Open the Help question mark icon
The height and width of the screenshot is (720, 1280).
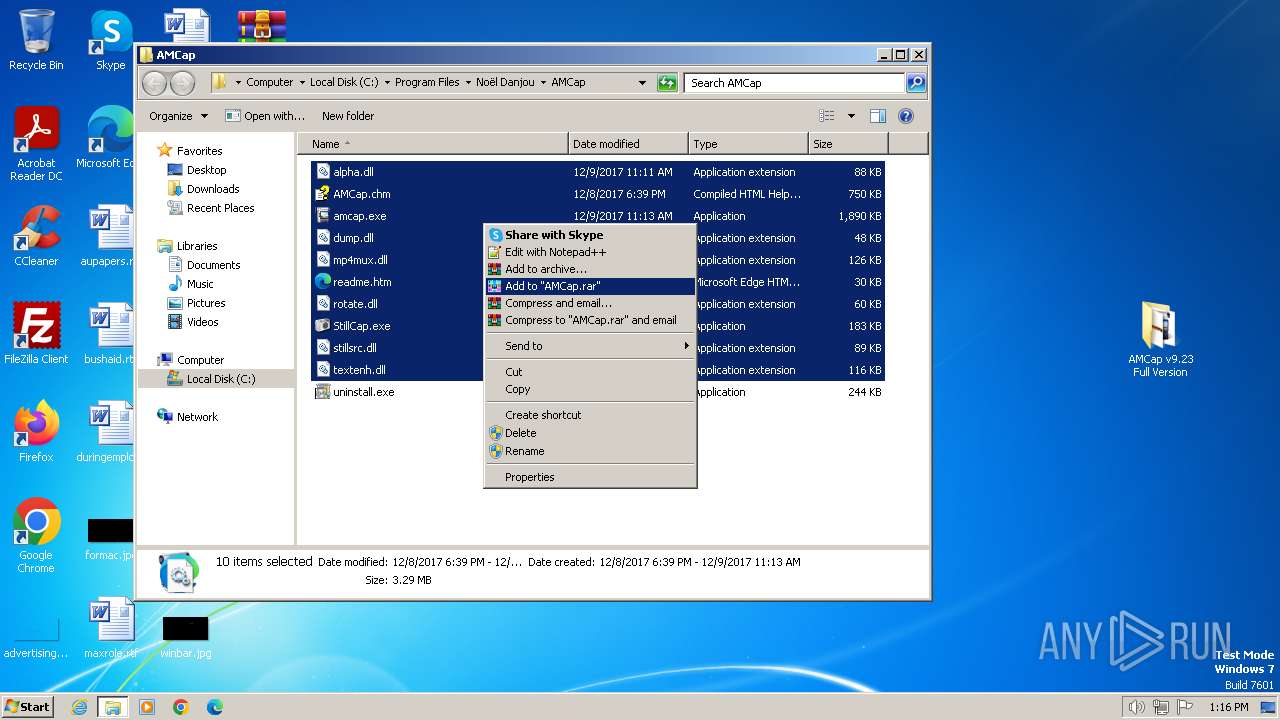[906, 116]
